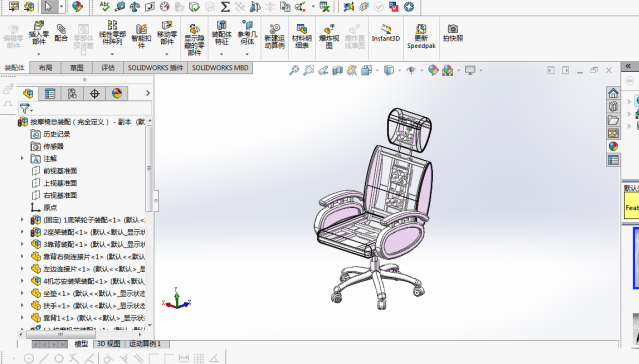Open dropdown under Insert Components (插入零部件)

(39, 54)
